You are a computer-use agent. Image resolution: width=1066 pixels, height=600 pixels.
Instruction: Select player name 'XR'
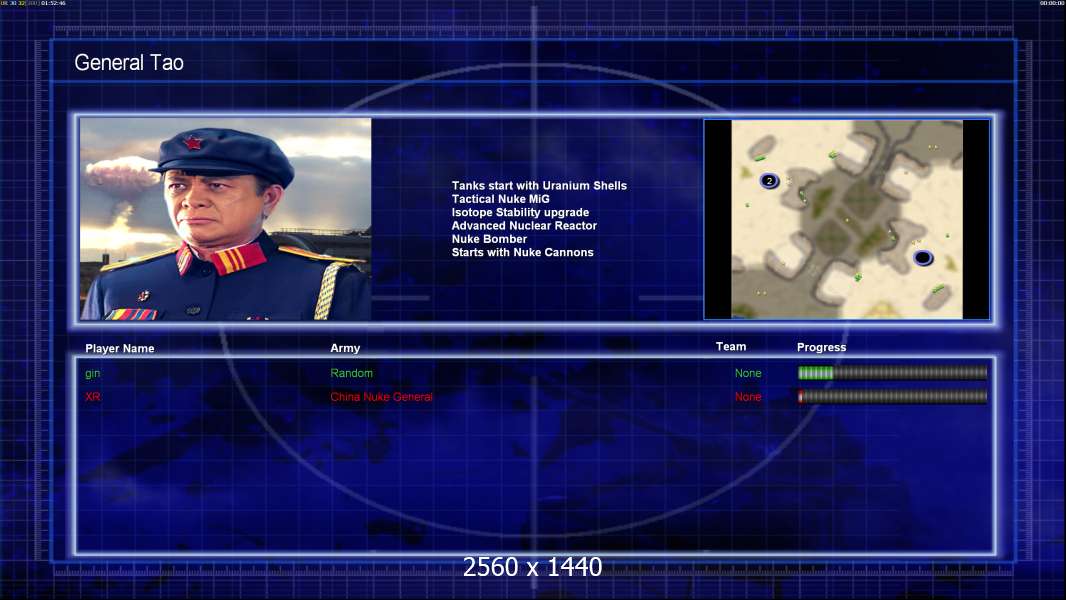coord(92,397)
